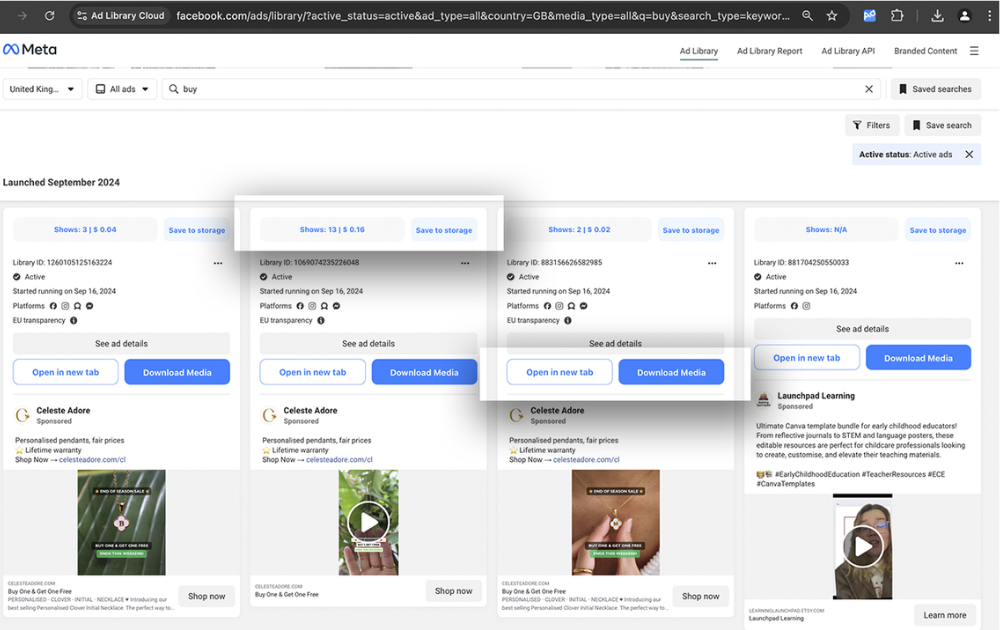Screen dimensions: 1000x630
Task: Open options menu for ad 1260105125163224
Action: tap(218, 263)
